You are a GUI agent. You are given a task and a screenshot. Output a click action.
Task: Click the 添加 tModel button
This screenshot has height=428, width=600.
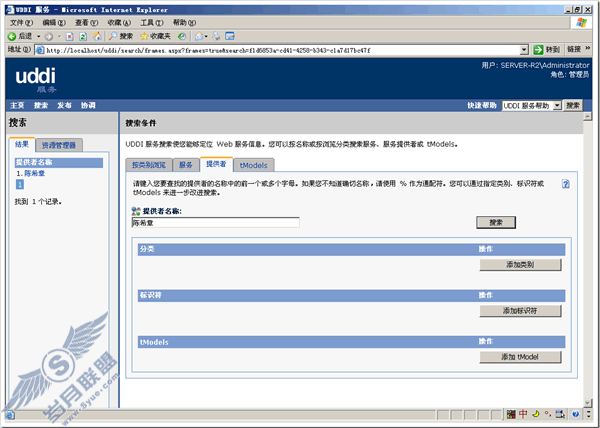[x=520, y=357]
